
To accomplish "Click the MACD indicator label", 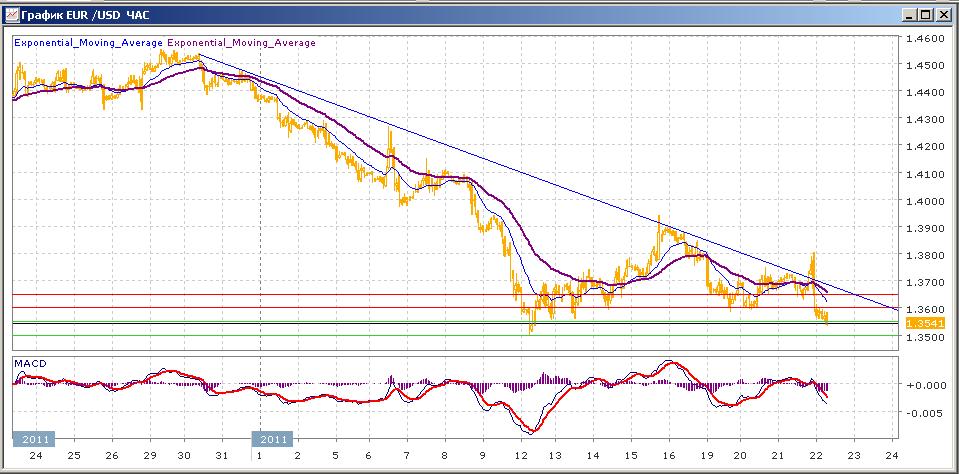I will point(30,363).
